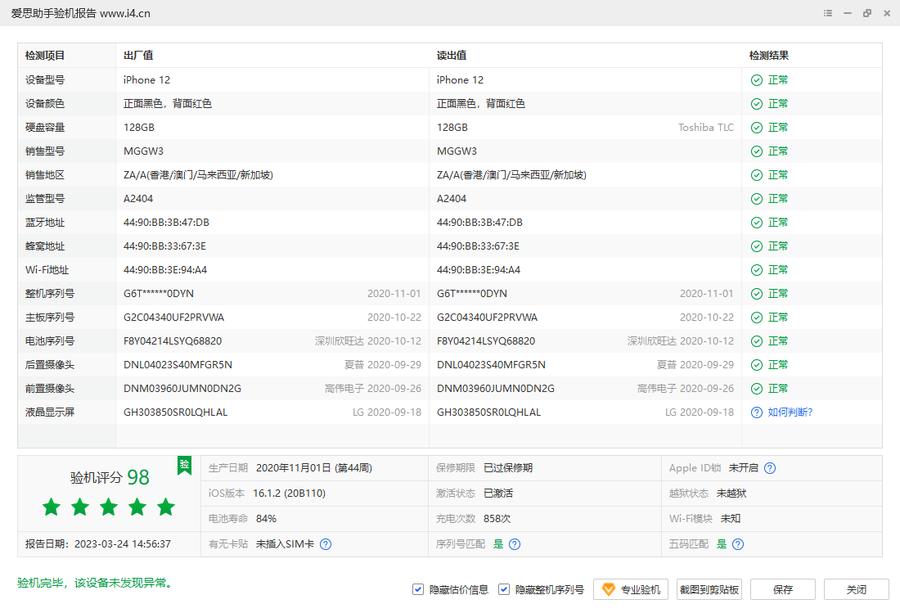Open help icon next to 五码匹配
Viewport: 900px width, 613px height.
coord(738,544)
